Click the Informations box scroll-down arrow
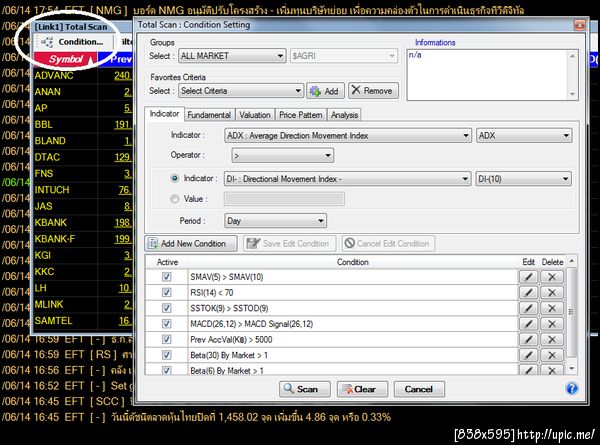 click(572, 94)
